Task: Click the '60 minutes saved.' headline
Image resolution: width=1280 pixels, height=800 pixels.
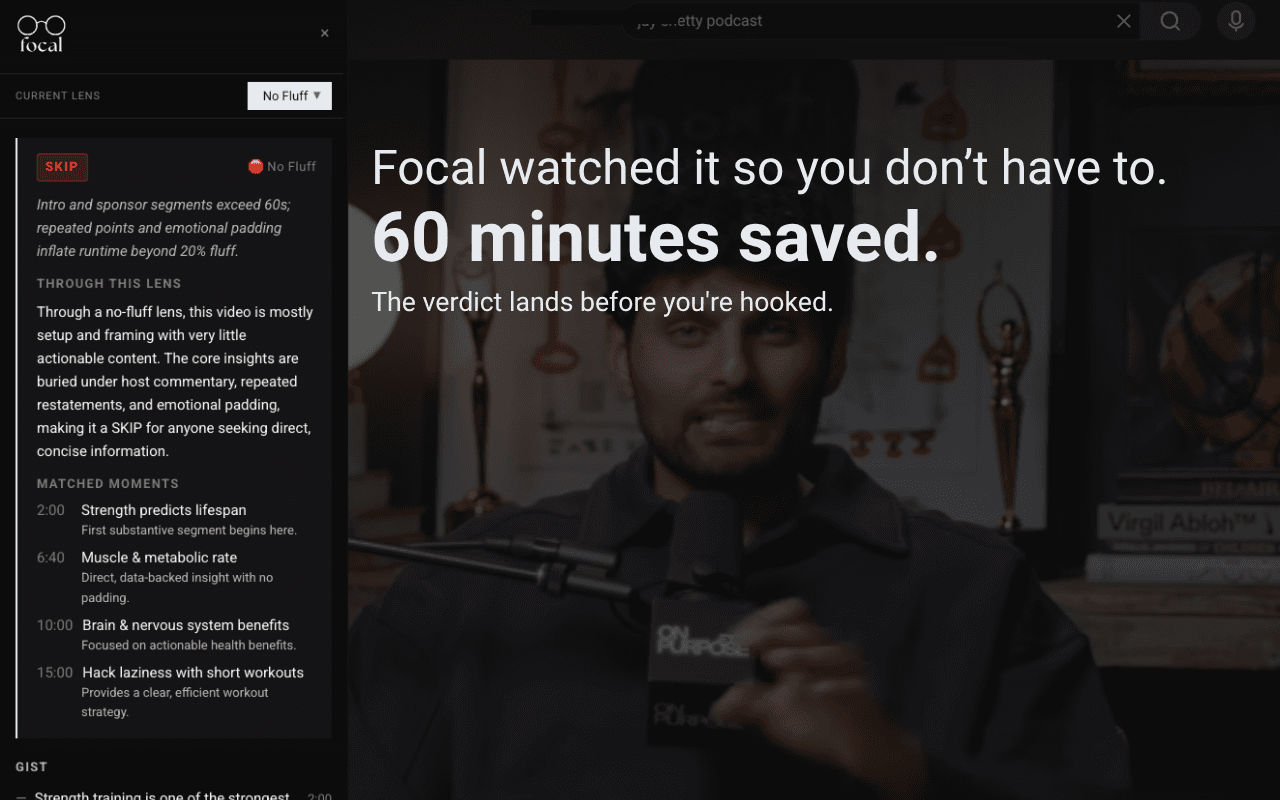Action: (656, 238)
